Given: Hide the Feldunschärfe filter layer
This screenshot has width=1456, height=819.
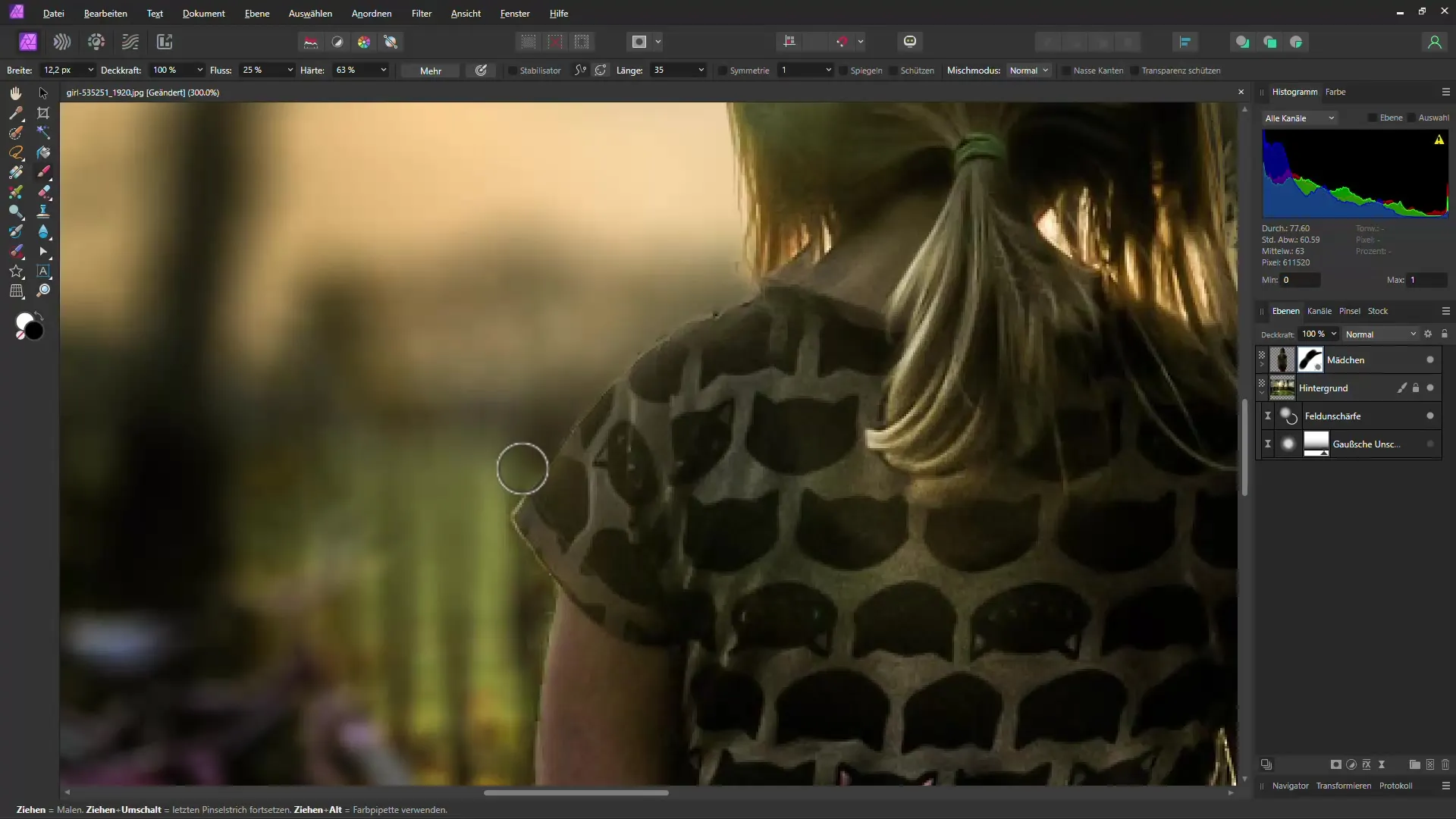Looking at the screenshot, I should coord(1430,416).
